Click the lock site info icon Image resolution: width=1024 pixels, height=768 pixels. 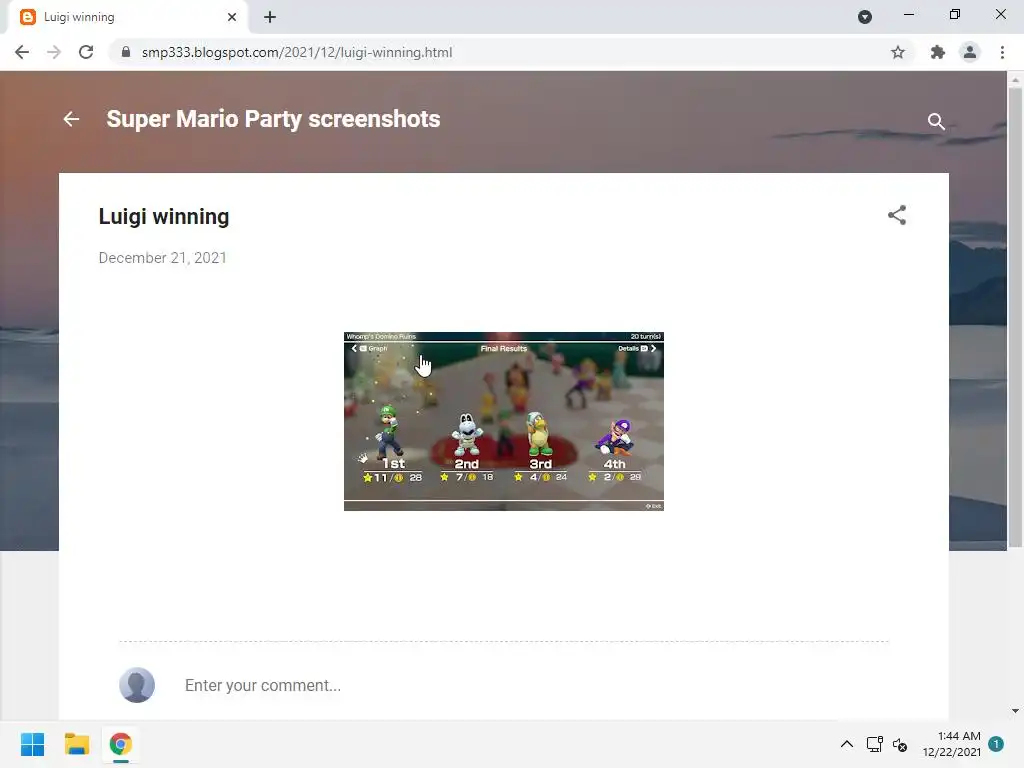tap(126, 52)
